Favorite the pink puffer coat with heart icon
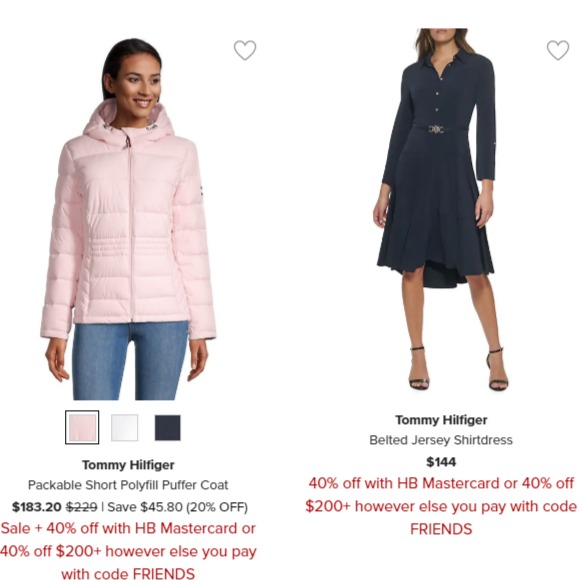 pos(245,50)
